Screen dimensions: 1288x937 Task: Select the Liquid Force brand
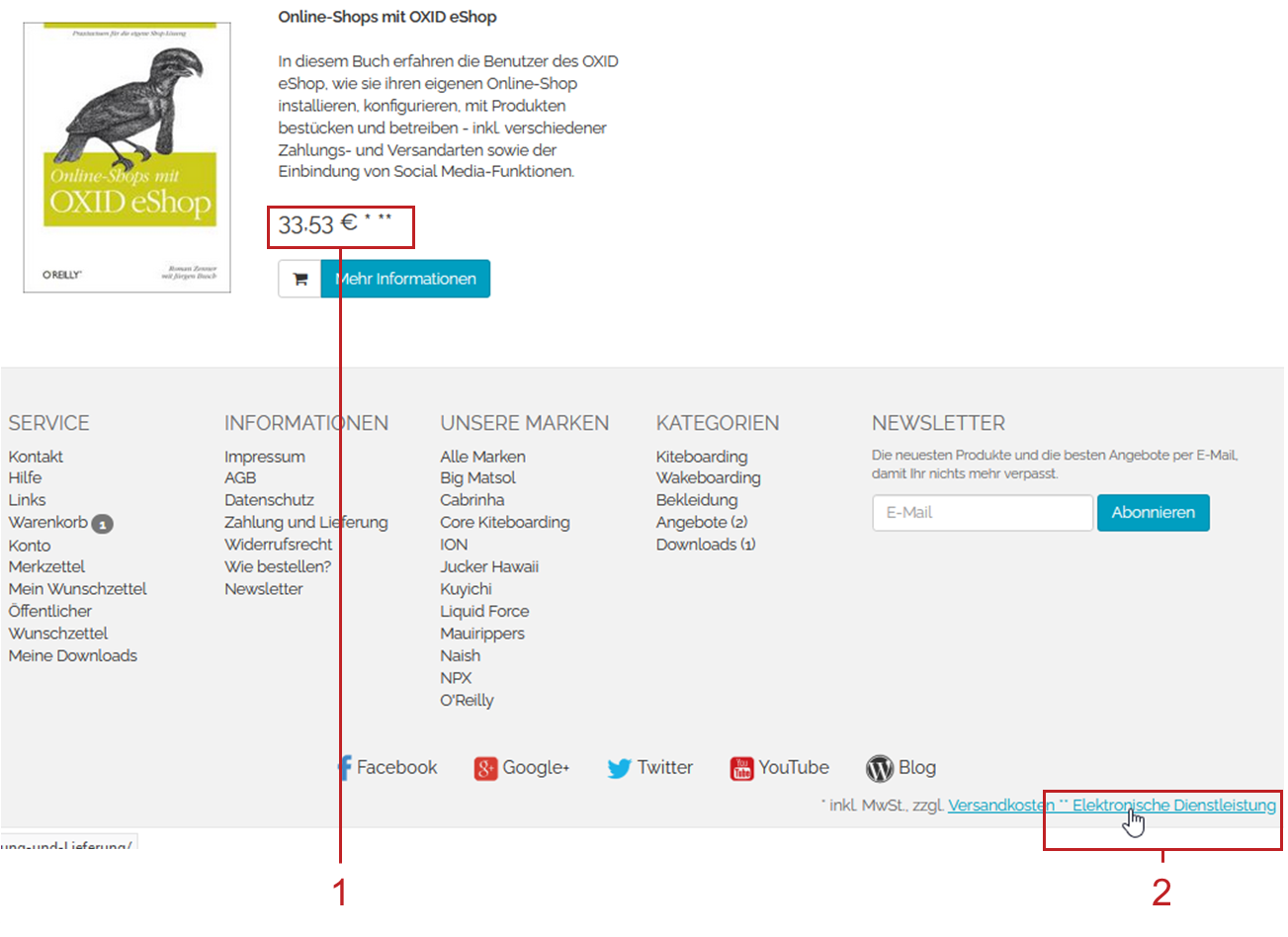(x=484, y=612)
